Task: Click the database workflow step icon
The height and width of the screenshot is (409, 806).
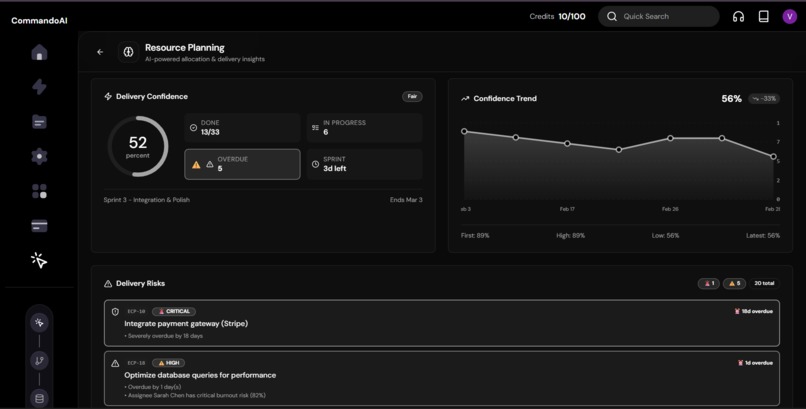Action: [39, 398]
